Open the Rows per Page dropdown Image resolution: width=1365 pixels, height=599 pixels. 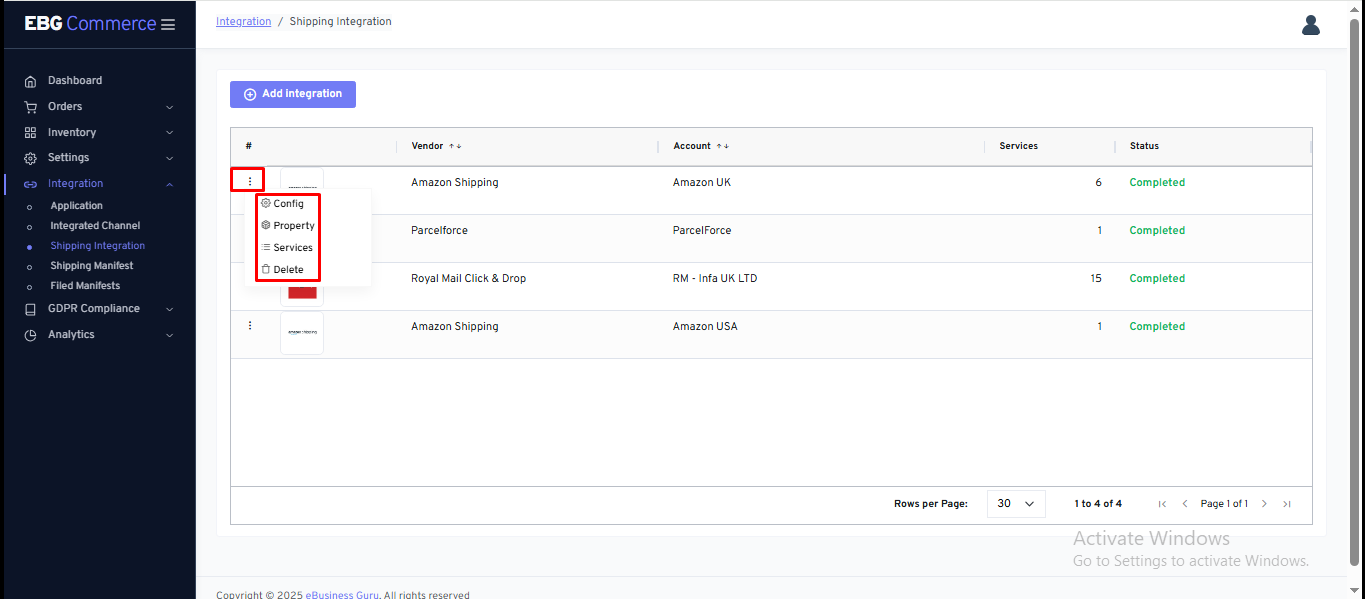[x=1015, y=504]
